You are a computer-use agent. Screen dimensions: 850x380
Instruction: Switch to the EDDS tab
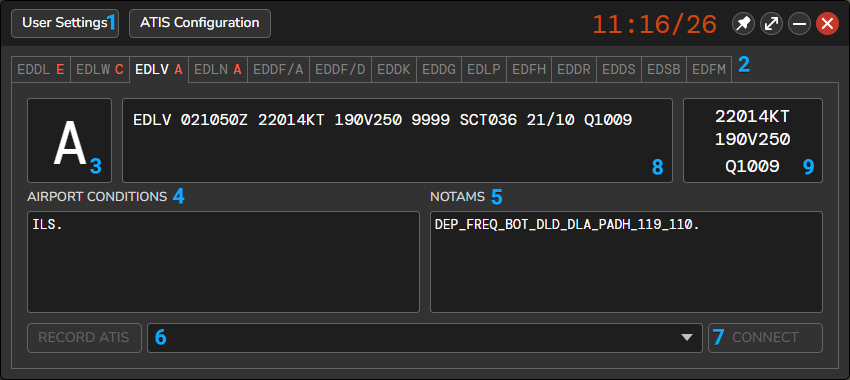[619, 70]
